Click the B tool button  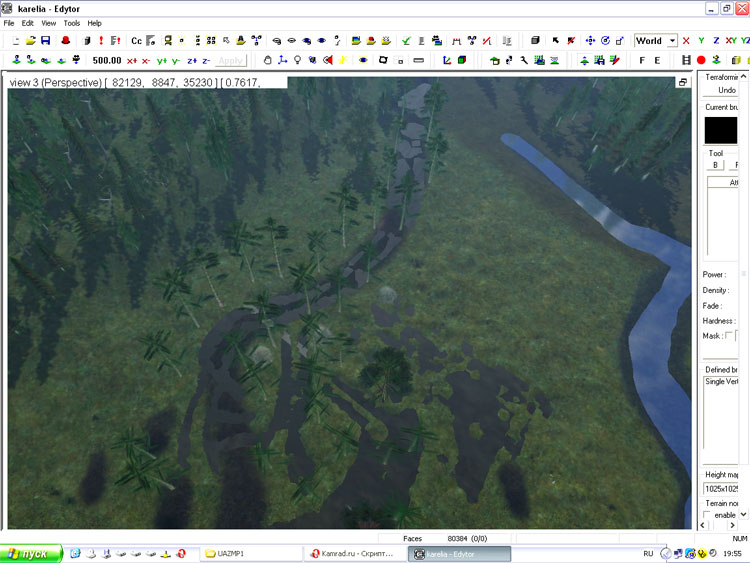click(x=716, y=165)
